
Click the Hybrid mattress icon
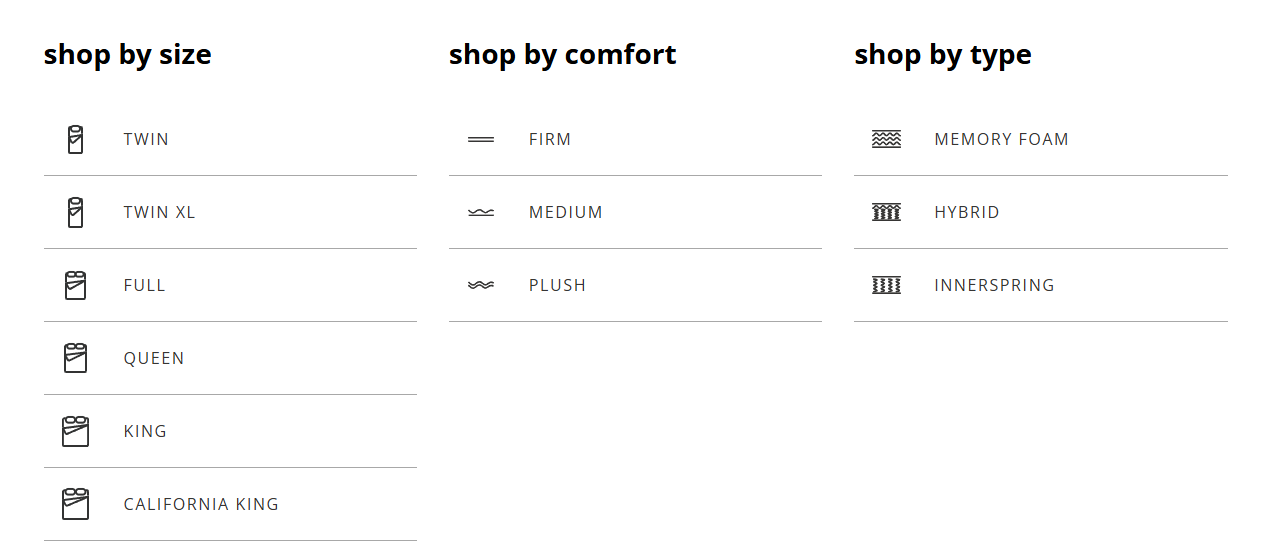point(886,212)
